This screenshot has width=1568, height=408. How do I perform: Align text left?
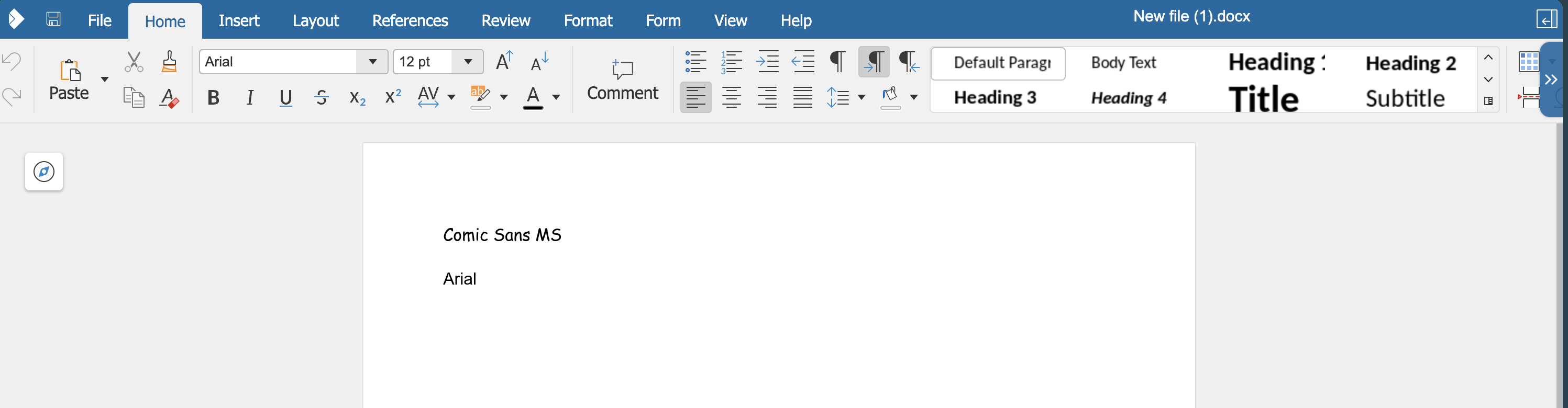695,97
